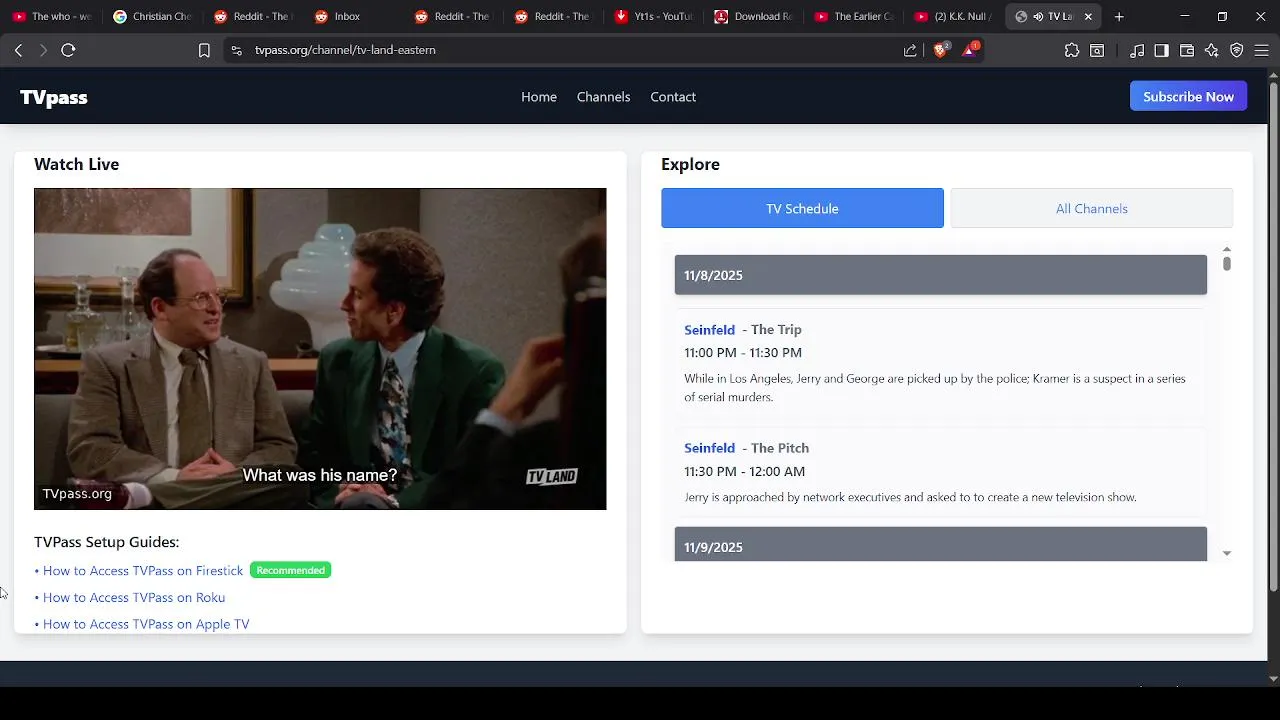Switch to the K.K. Null YouTube tab
This screenshot has width=1280, height=720.
(x=955, y=16)
